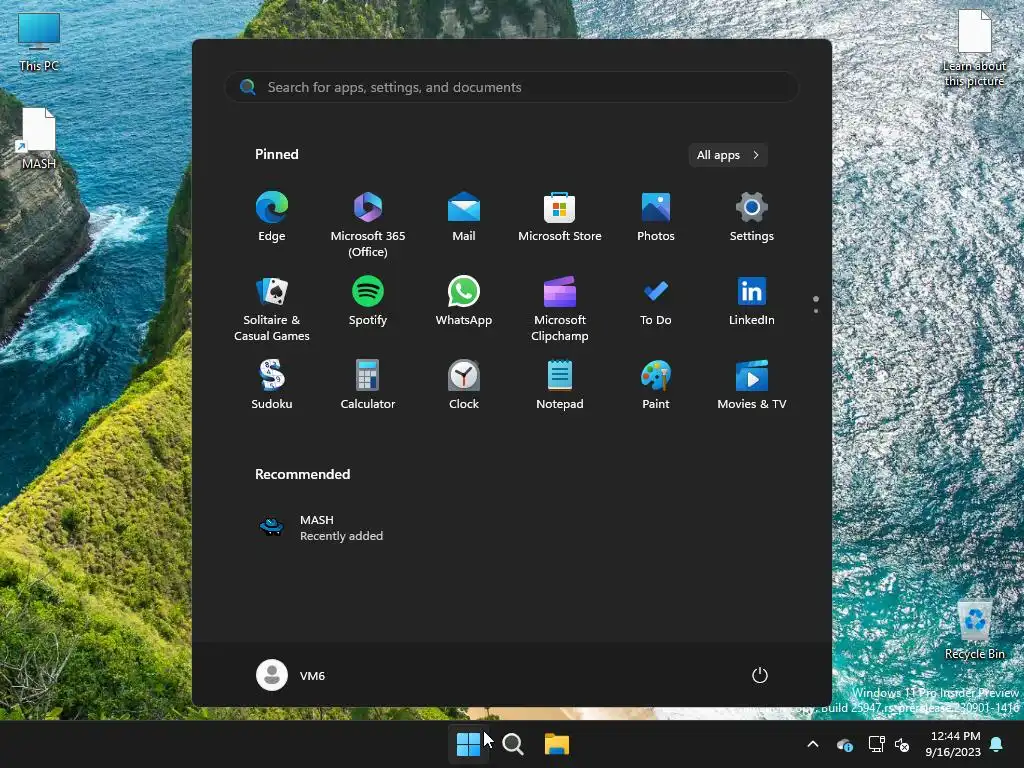Select the MASH desktop shortcut

point(39,139)
